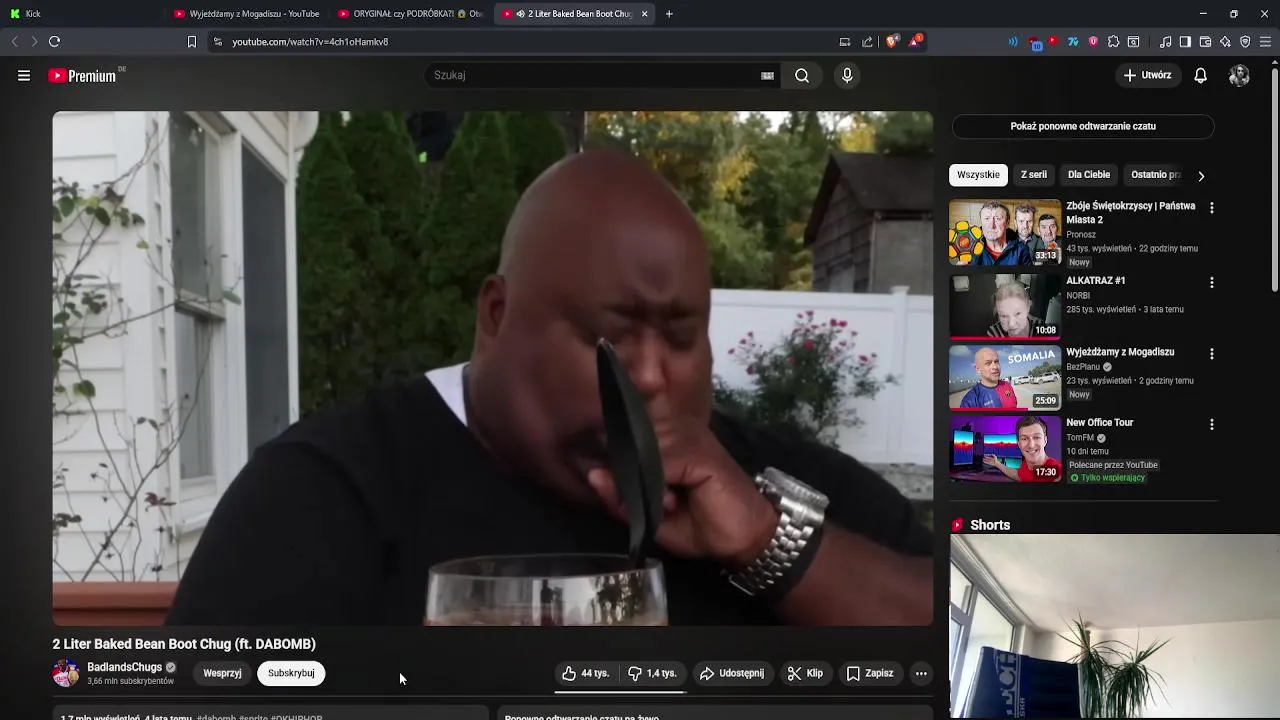Open the BadlandsChugs channel name
Viewport: 1280px width, 720px height.
point(124,667)
